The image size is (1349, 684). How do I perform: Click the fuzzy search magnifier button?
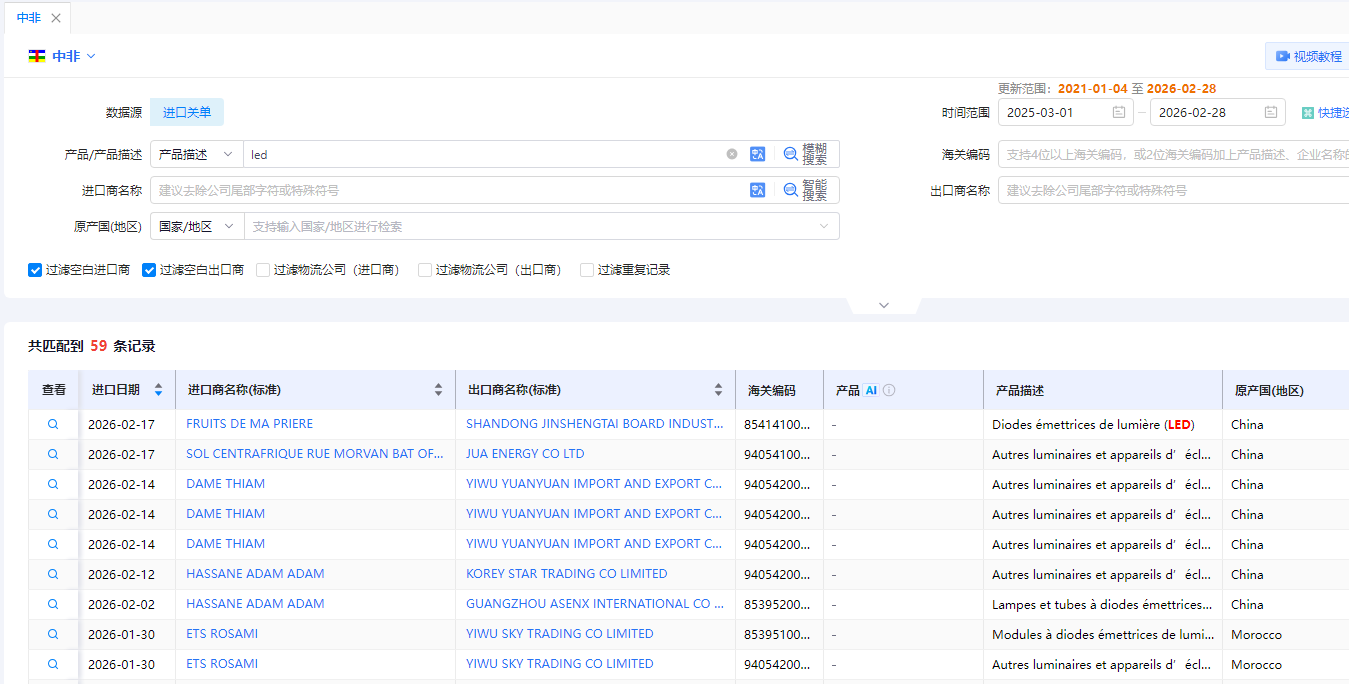(805, 154)
